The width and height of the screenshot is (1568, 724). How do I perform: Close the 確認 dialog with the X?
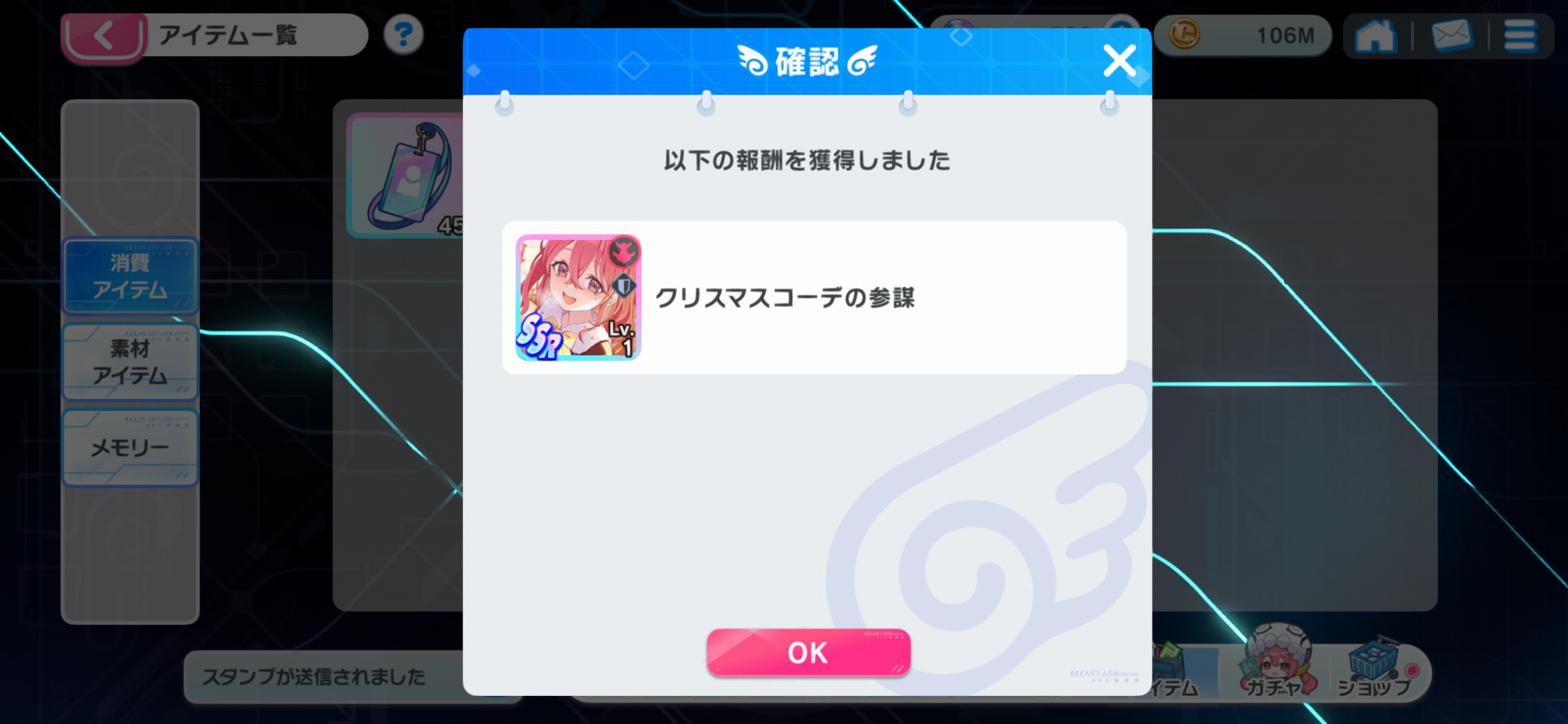point(1119,61)
